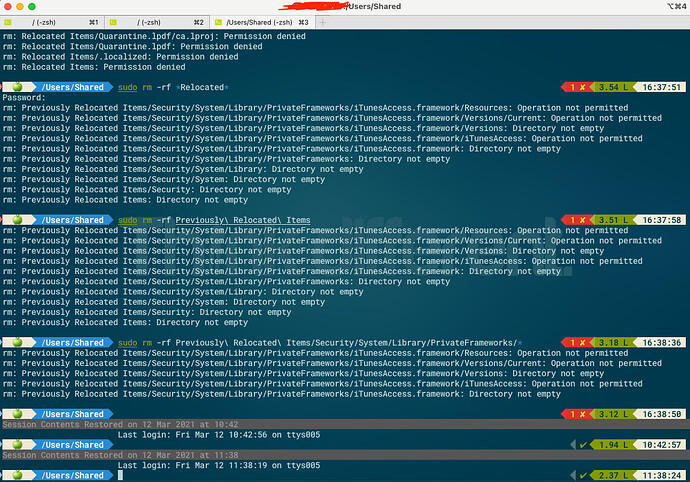Click the apple icon in the bottom prompt
The image size is (690, 482).
point(17,475)
